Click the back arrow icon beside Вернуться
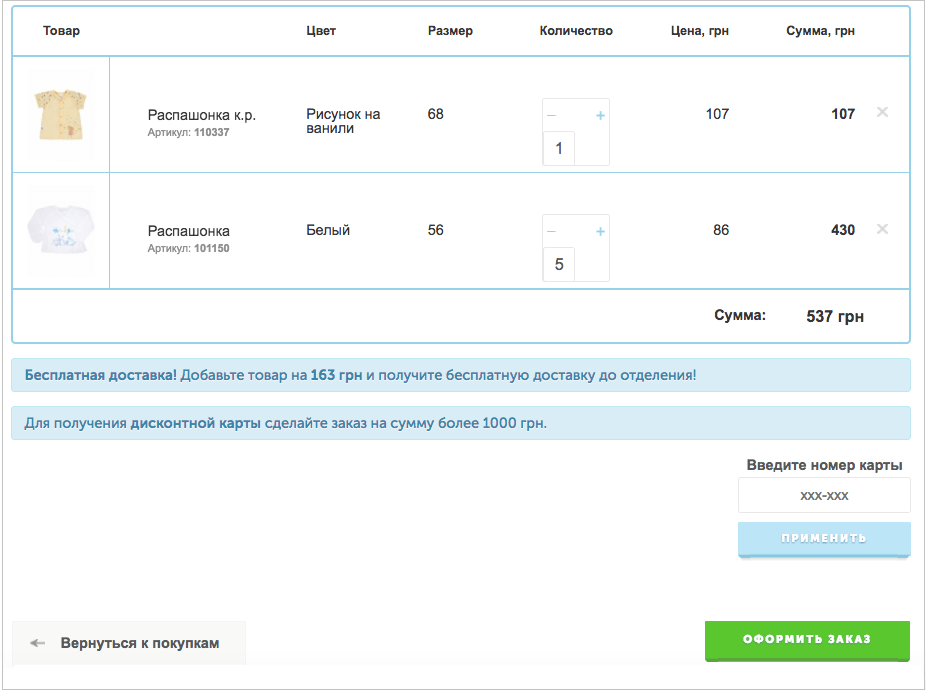This screenshot has width=926, height=692. 38,643
